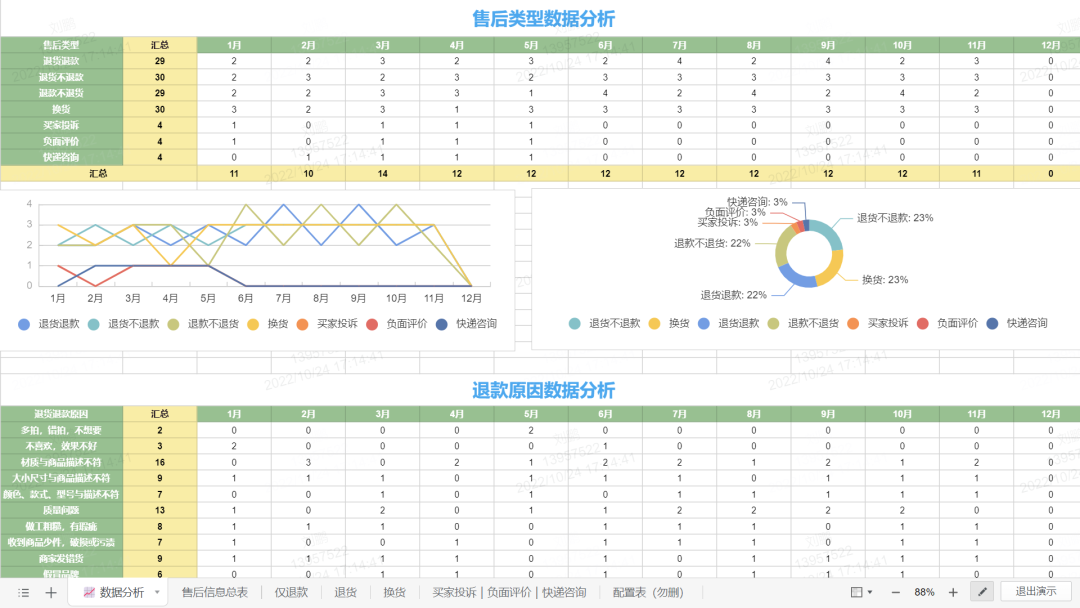Click the 快递咨询: 3% donut label
Screen dimensions: 1080x608
[x=757, y=202]
